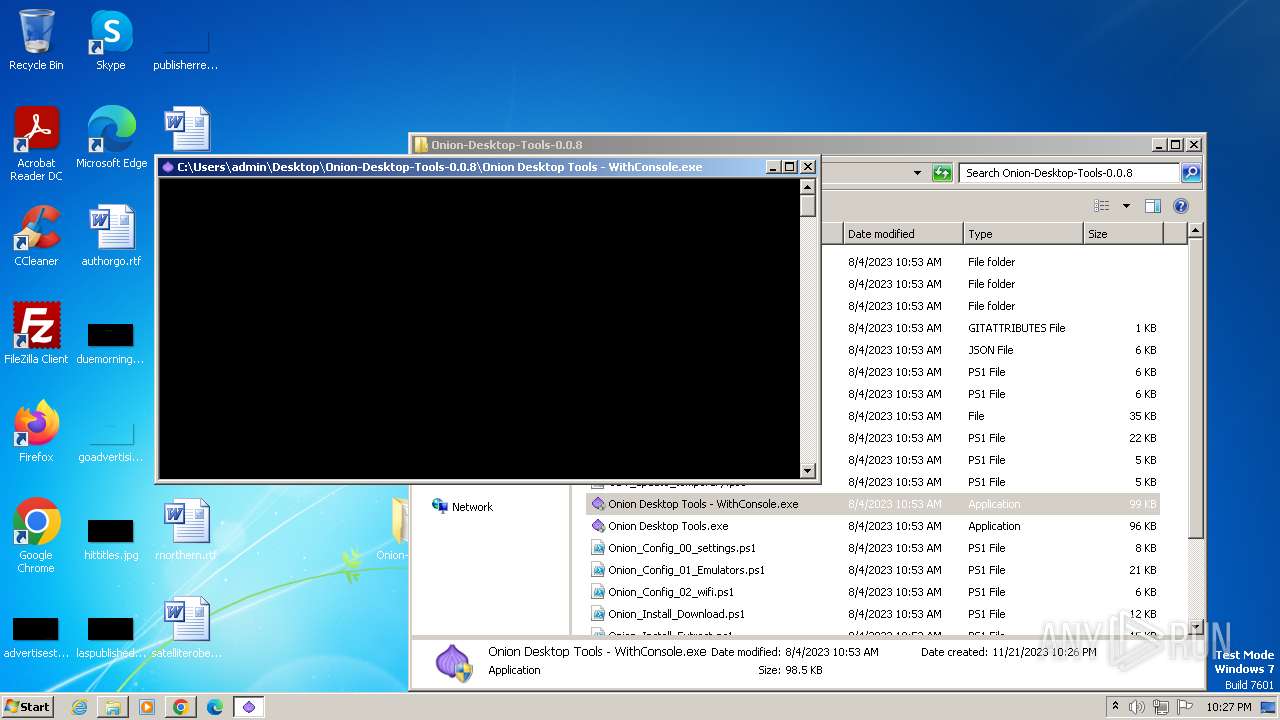The width and height of the screenshot is (1280, 720).
Task: Open Windows Explorer taskbar icon
Action: [x=113, y=707]
